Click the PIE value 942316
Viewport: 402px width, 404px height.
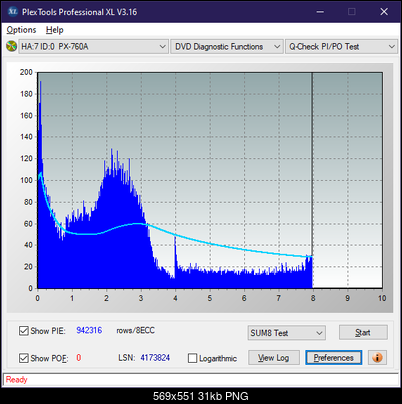pyautogui.click(x=89, y=330)
